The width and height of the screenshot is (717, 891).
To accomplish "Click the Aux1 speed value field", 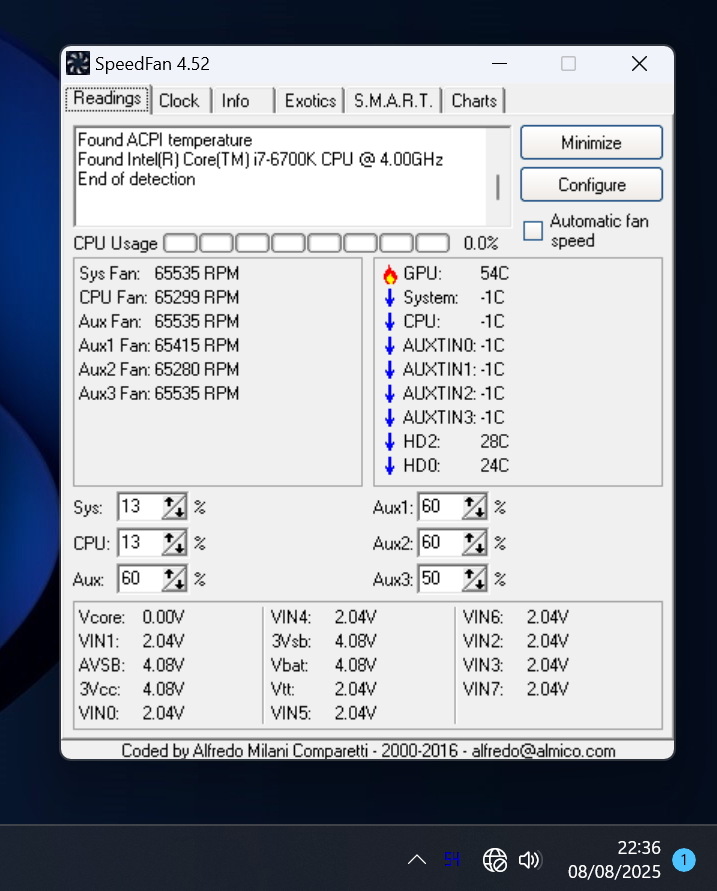I will [440, 507].
